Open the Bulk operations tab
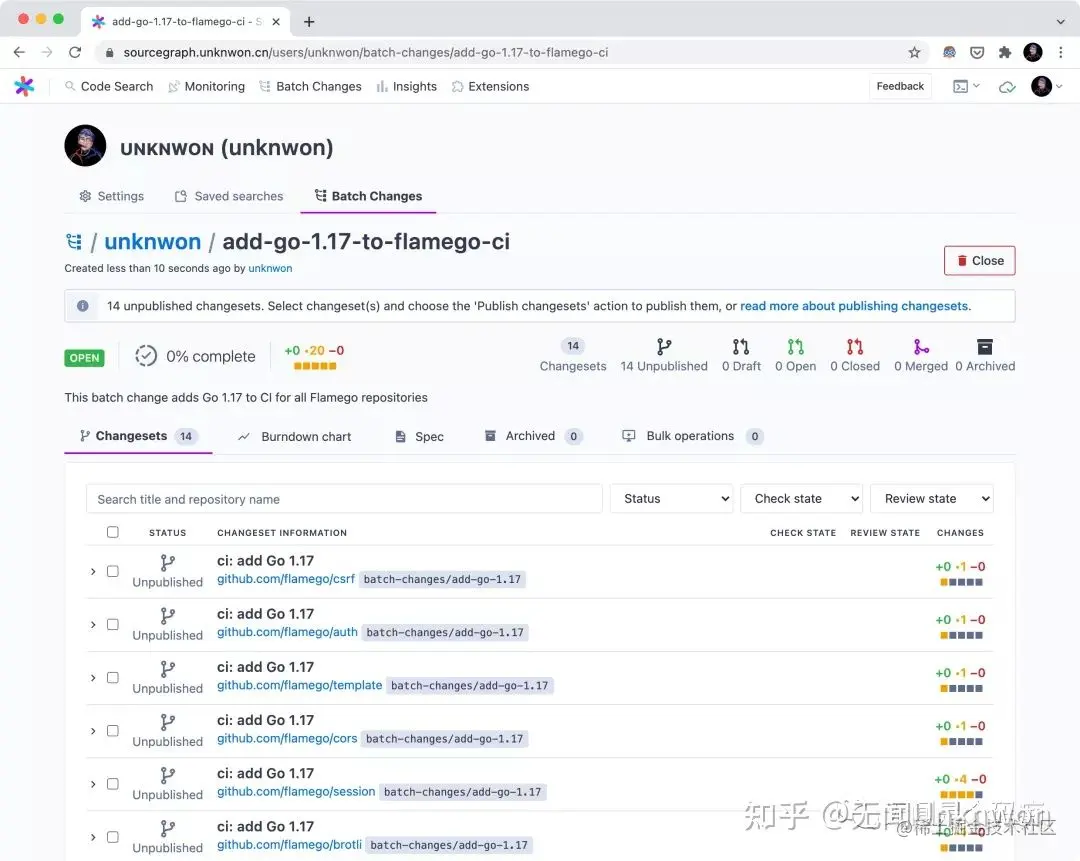1080x861 pixels. (x=692, y=436)
